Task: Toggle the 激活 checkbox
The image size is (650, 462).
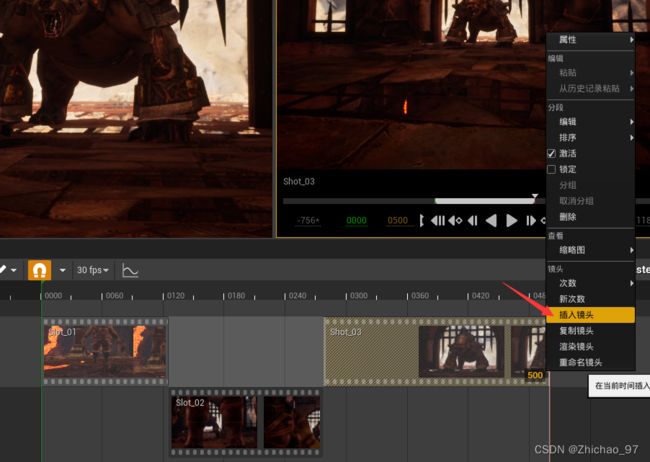Action: pyautogui.click(x=551, y=153)
